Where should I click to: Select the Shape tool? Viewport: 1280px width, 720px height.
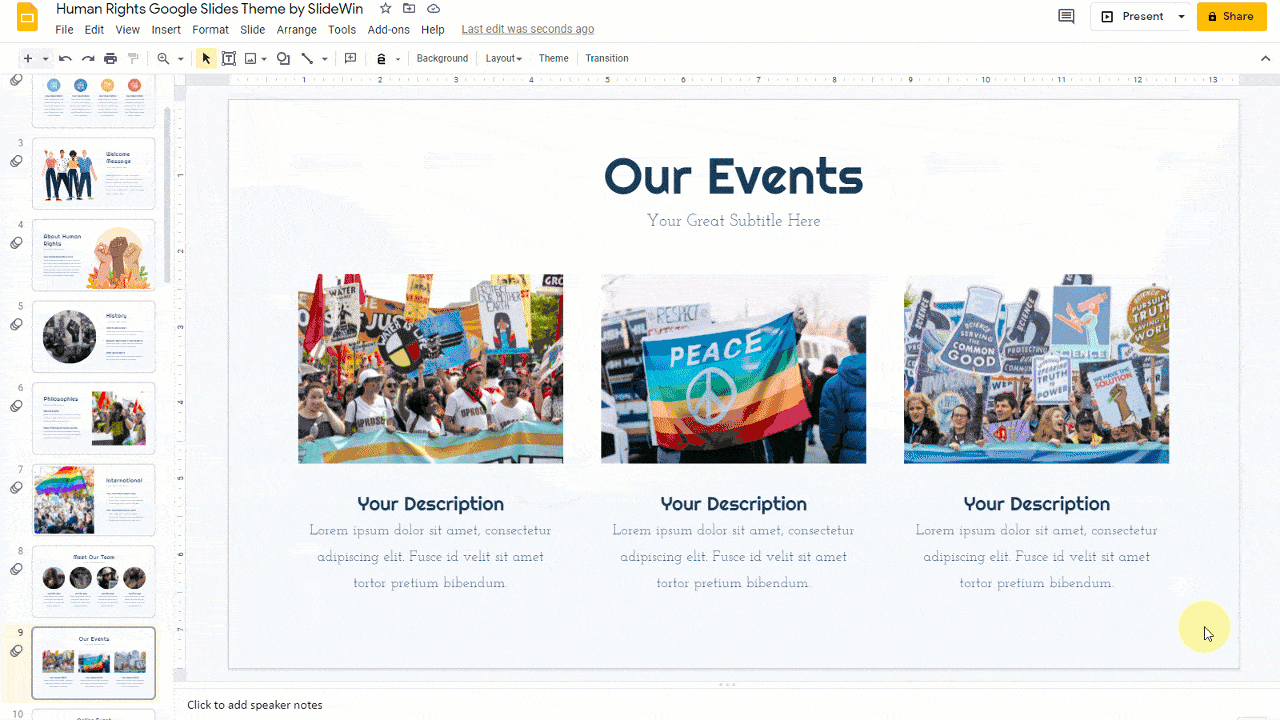(284, 59)
